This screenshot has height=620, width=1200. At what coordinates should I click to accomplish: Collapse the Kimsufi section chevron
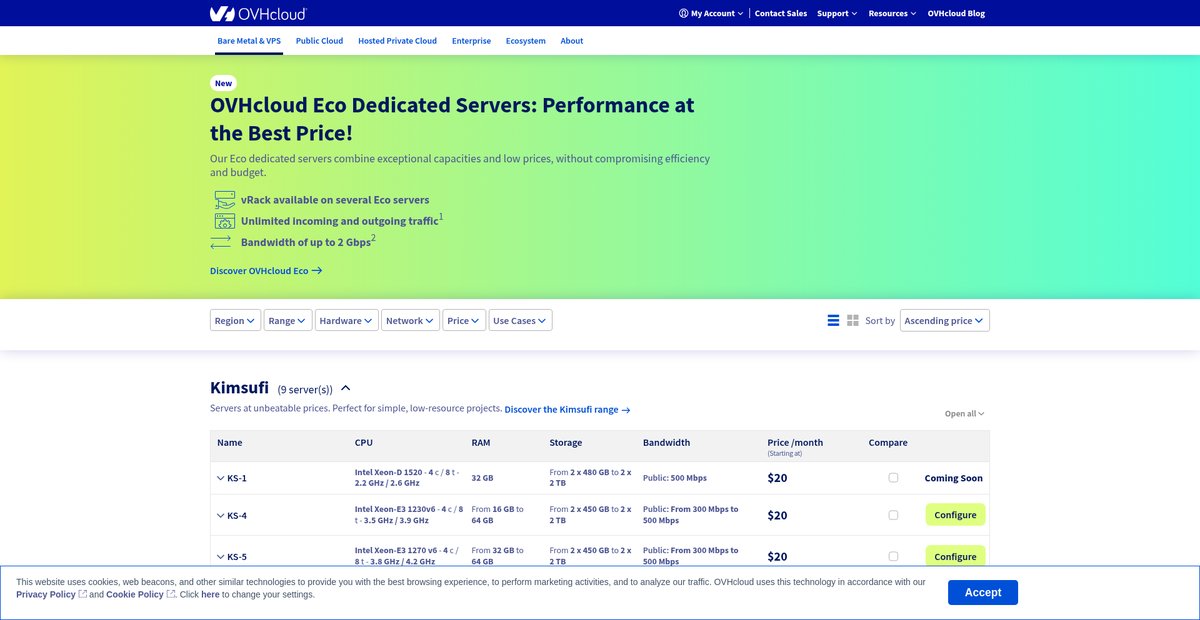pos(346,388)
